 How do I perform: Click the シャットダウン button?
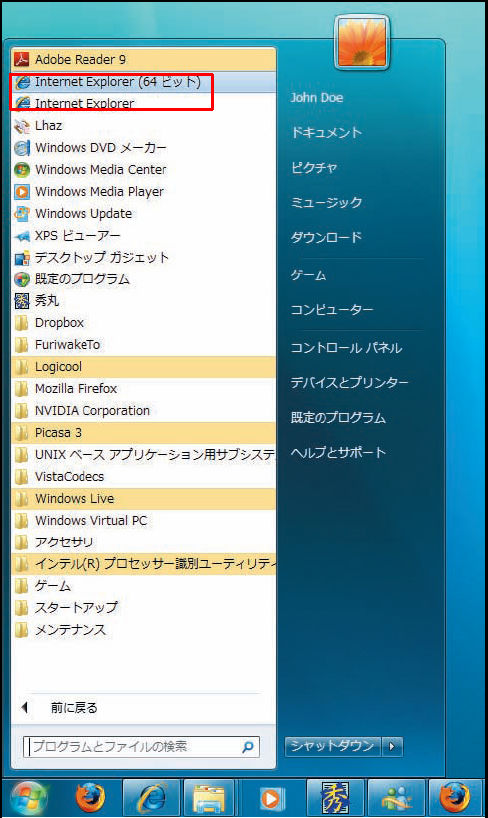333,747
